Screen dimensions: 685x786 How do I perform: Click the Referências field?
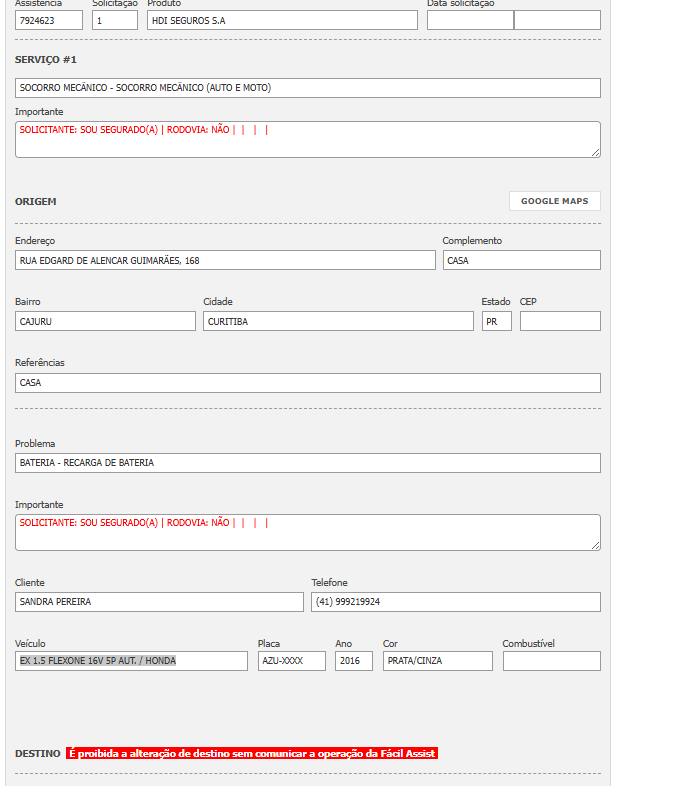307,383
